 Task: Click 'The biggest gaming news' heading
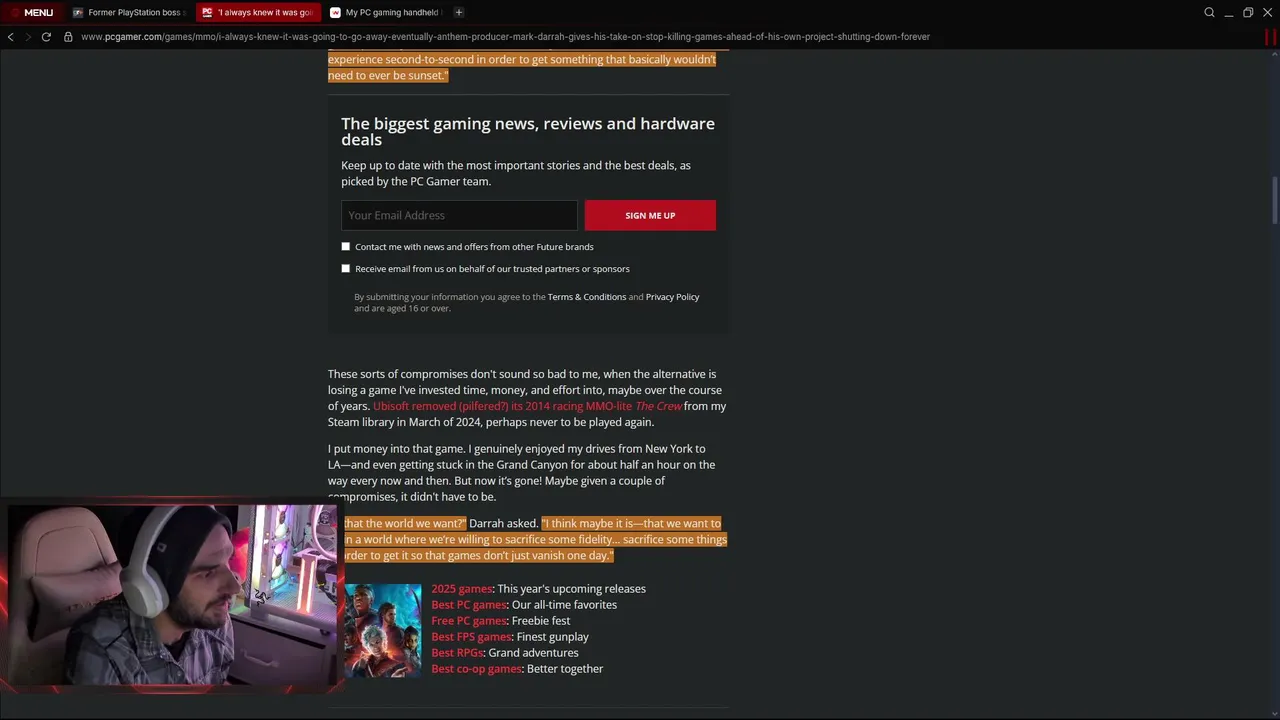click(528, 131)
